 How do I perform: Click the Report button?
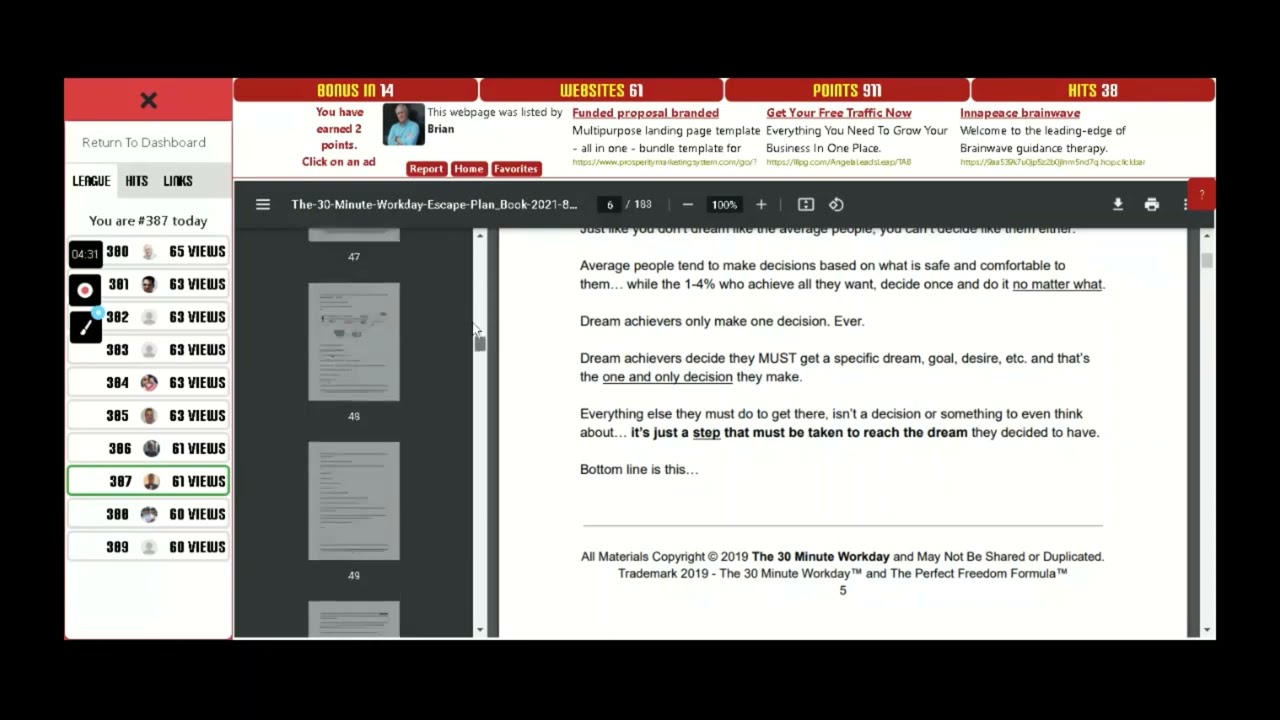pyautogui.click(x=426, y=169)
